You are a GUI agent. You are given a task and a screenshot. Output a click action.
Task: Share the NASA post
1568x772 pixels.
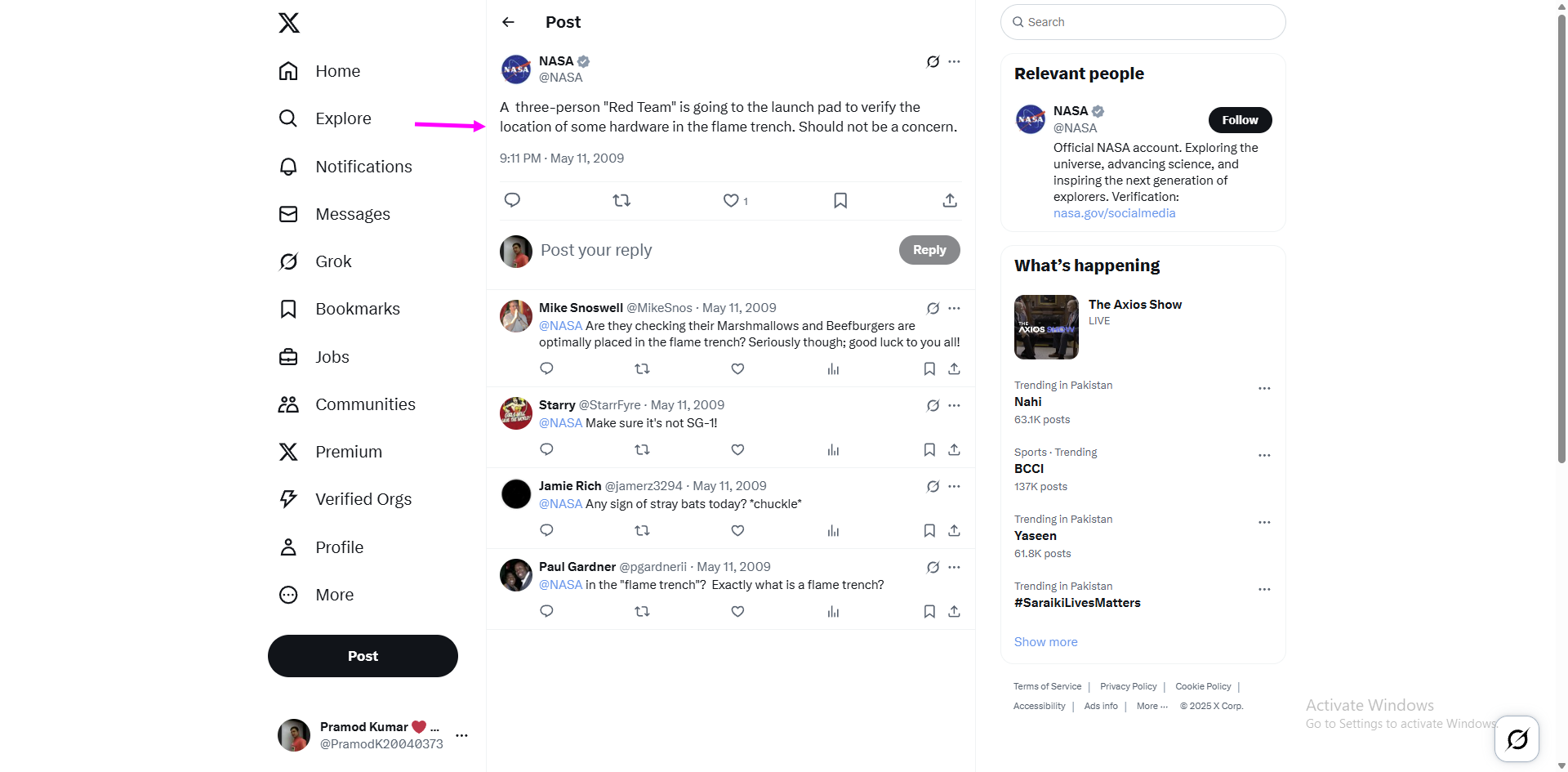coord(949,200)
